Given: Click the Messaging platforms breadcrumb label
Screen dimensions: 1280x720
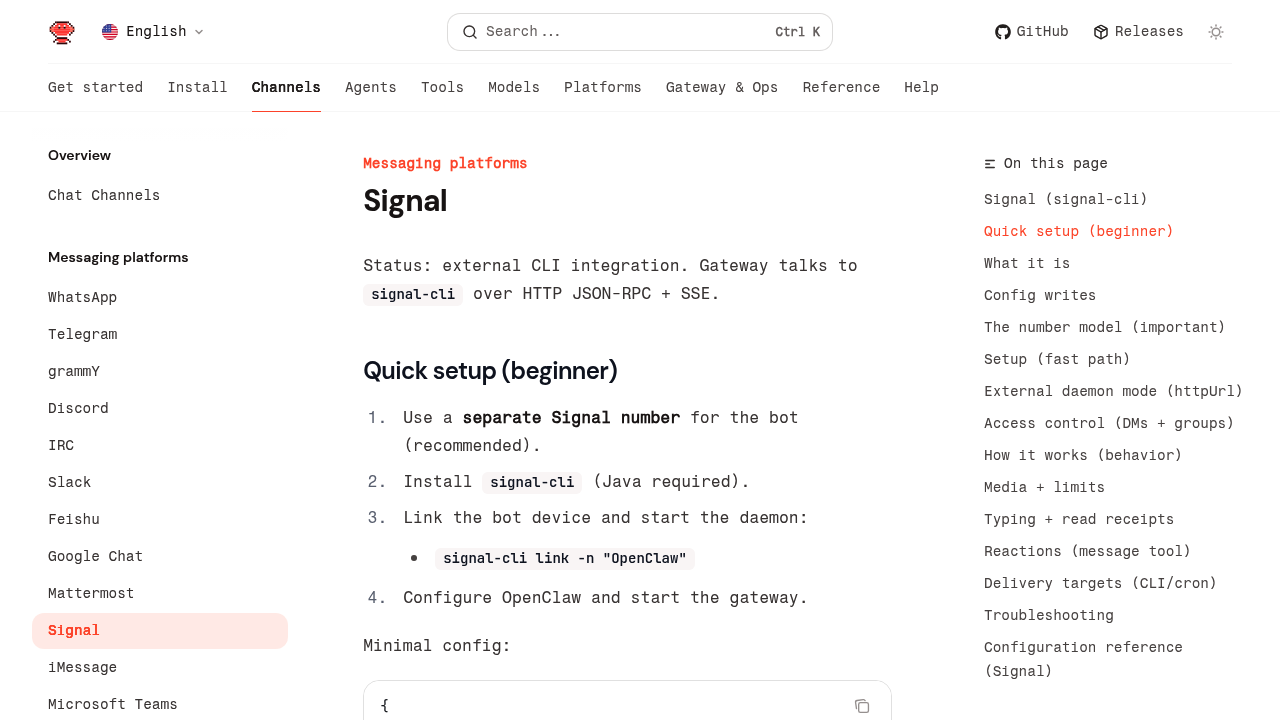Looking at the screenshot, I should coord(445,163).
